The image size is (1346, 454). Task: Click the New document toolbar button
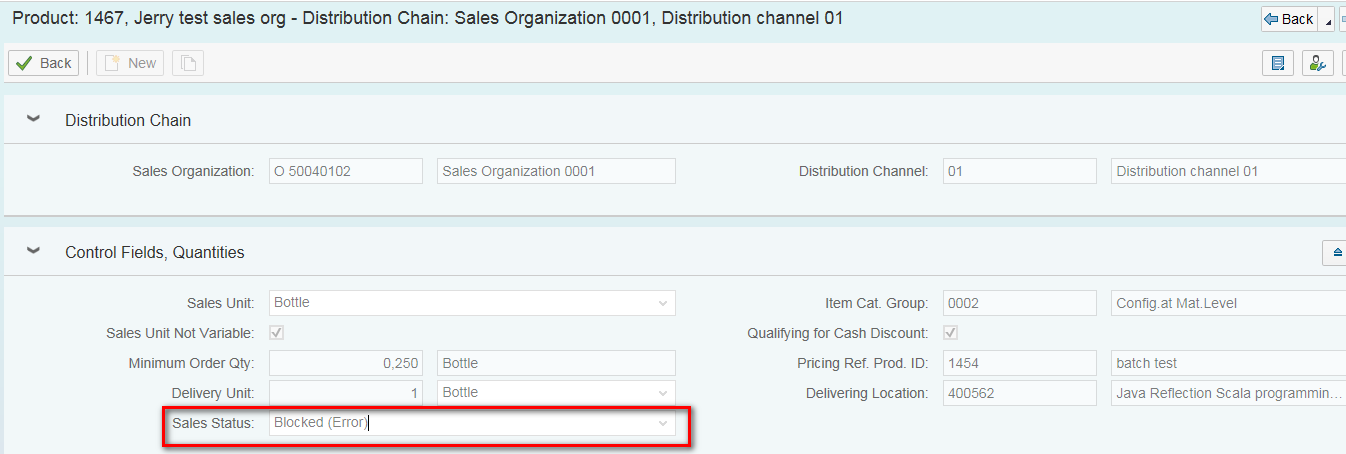[129, 63]
